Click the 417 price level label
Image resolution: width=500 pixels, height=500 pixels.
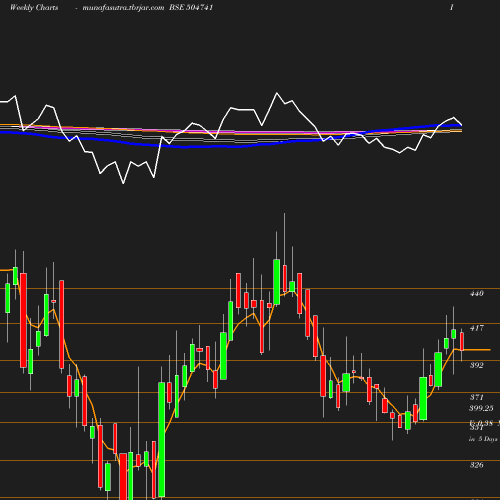477,328
